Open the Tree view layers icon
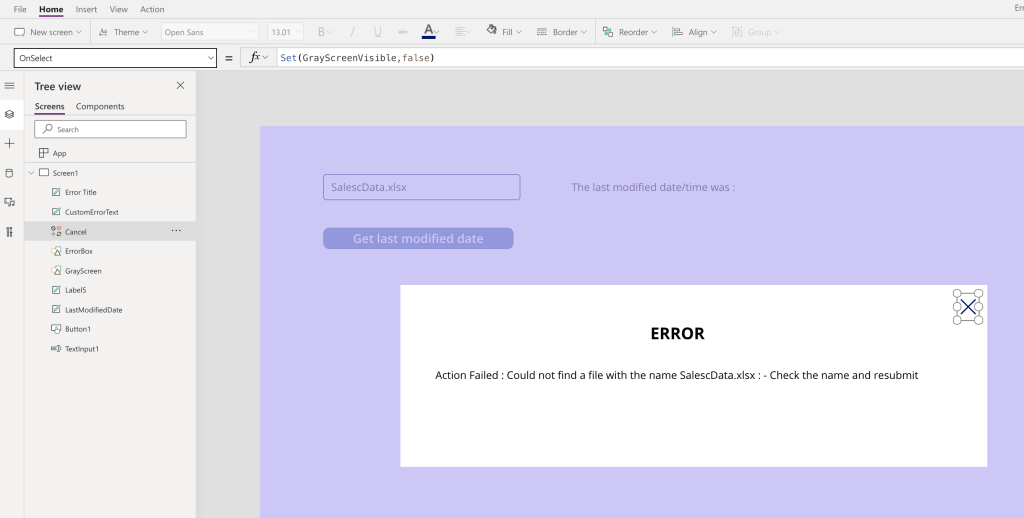1024x518 pixels. point(10,114)
